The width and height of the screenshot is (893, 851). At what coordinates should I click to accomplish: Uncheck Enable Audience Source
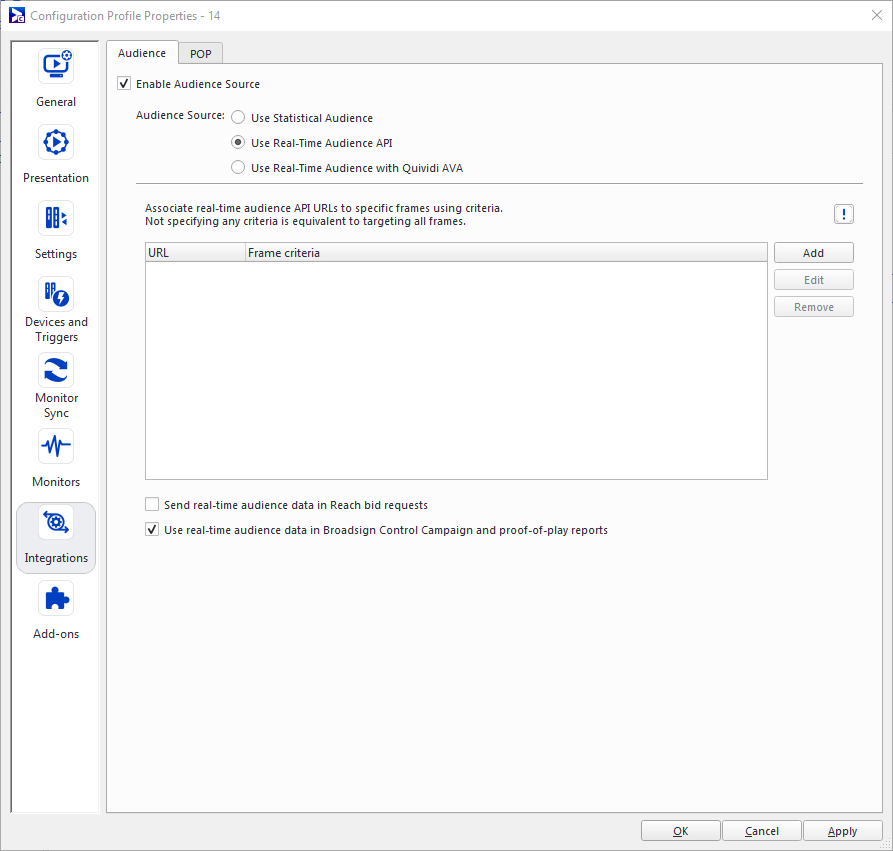tap(125, 84)
